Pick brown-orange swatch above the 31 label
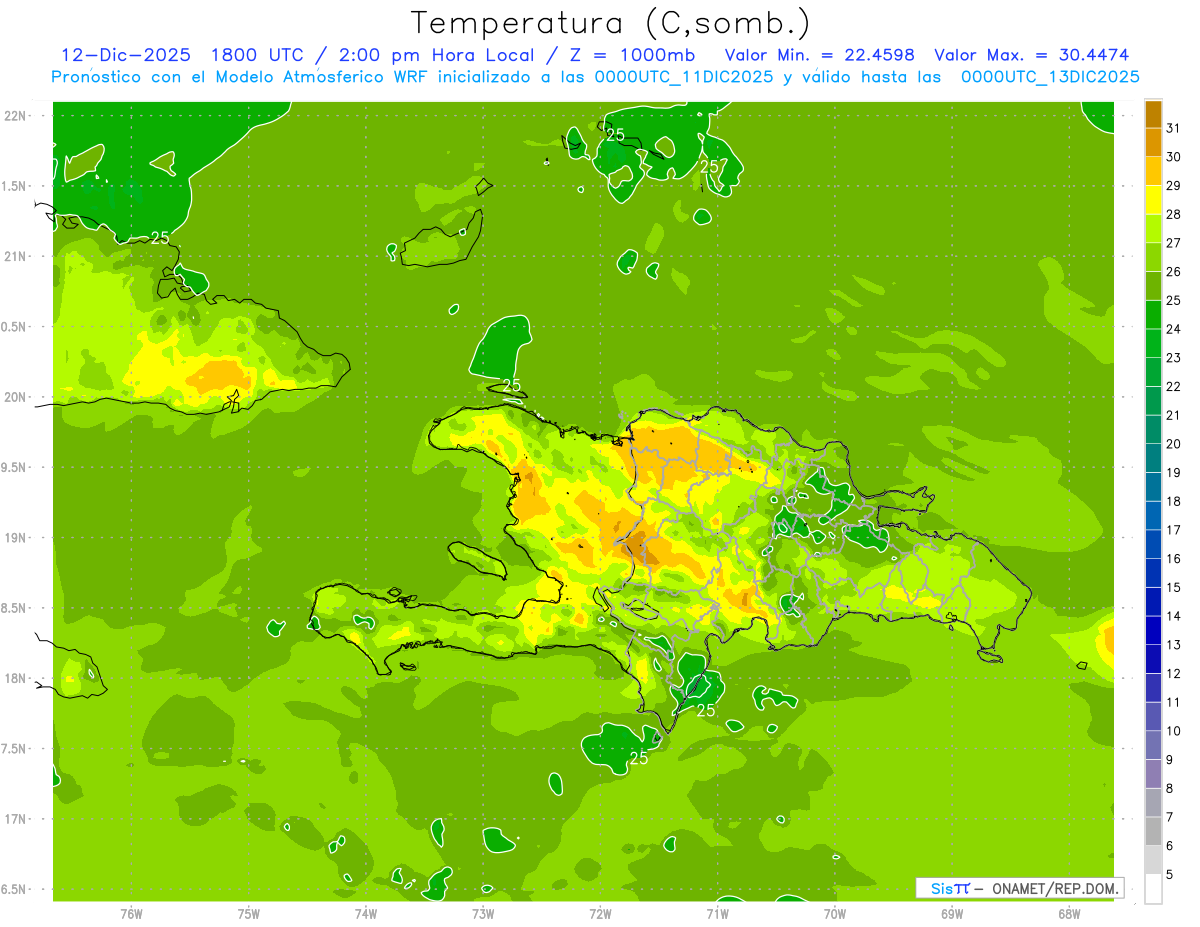Viewport: 1200px width, 927px height. tap(1153, 114)
